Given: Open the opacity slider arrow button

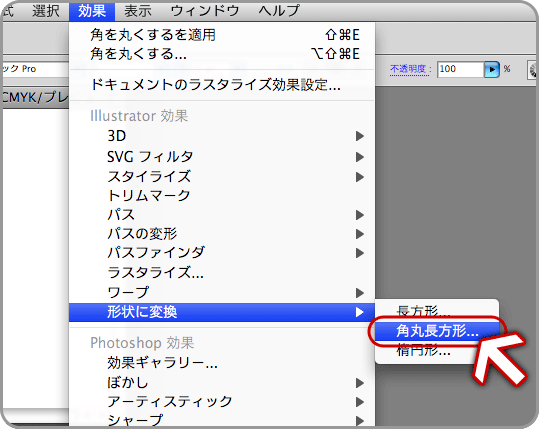Looking at the screenshot, I should pos(492,69).
